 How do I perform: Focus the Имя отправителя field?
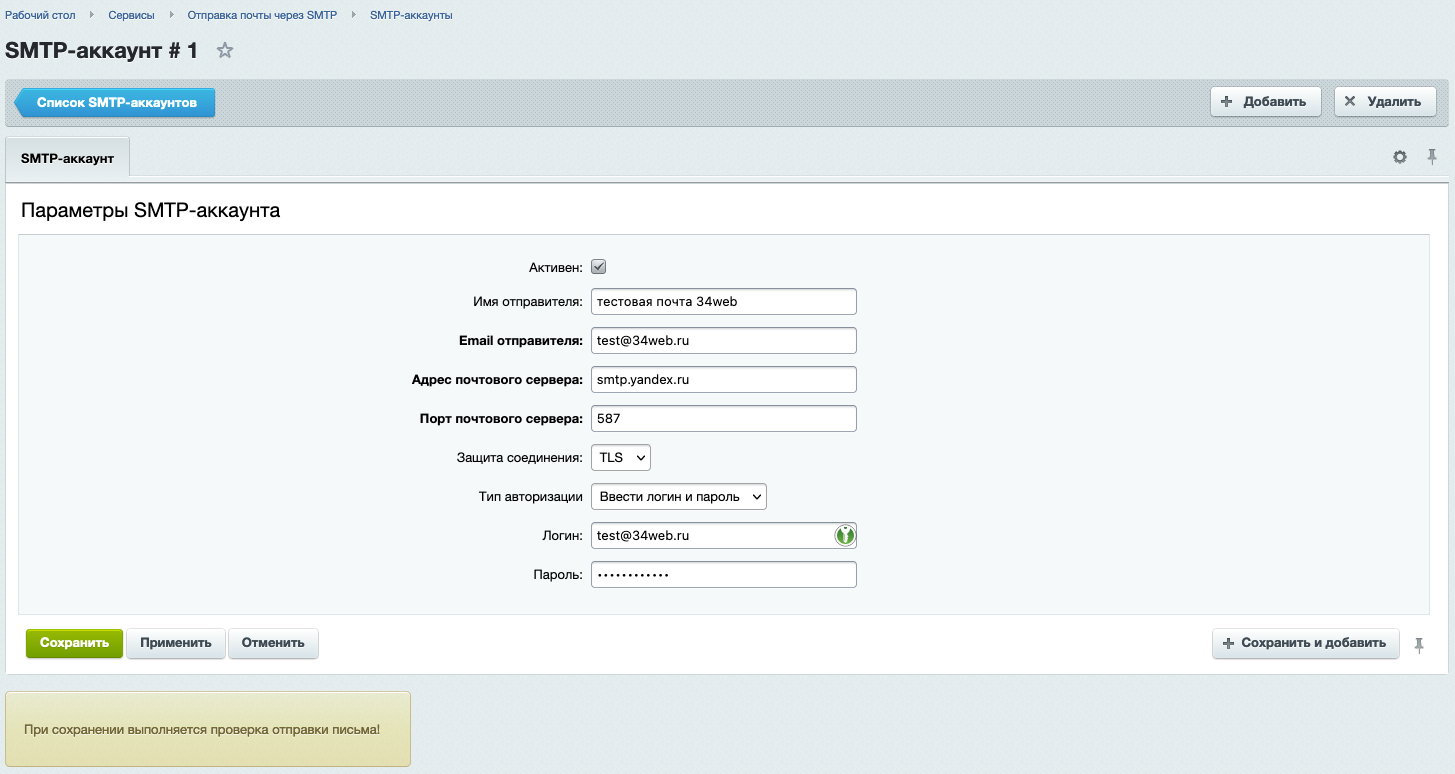[724, 301]
